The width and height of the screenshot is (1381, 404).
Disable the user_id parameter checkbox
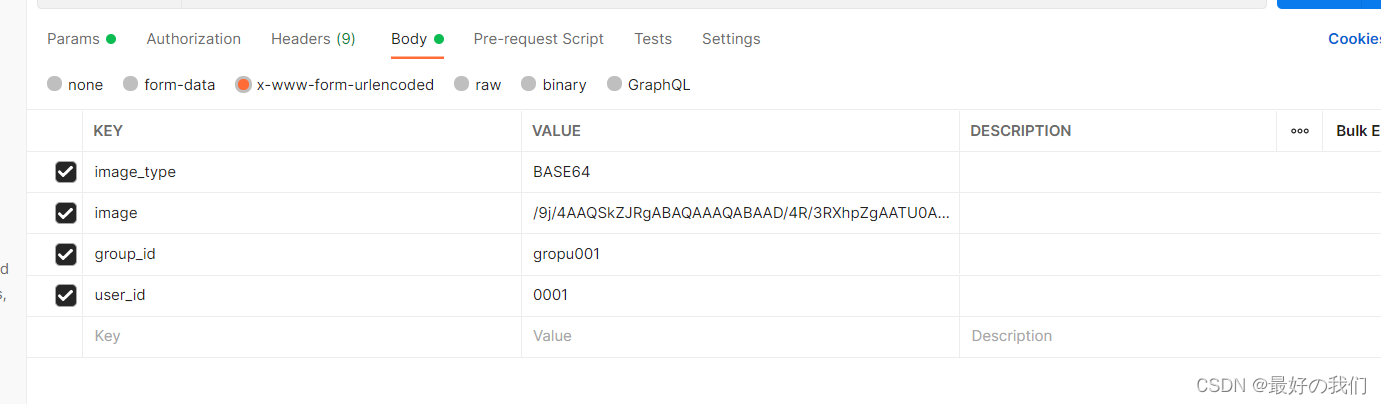[x=66, y=295]
